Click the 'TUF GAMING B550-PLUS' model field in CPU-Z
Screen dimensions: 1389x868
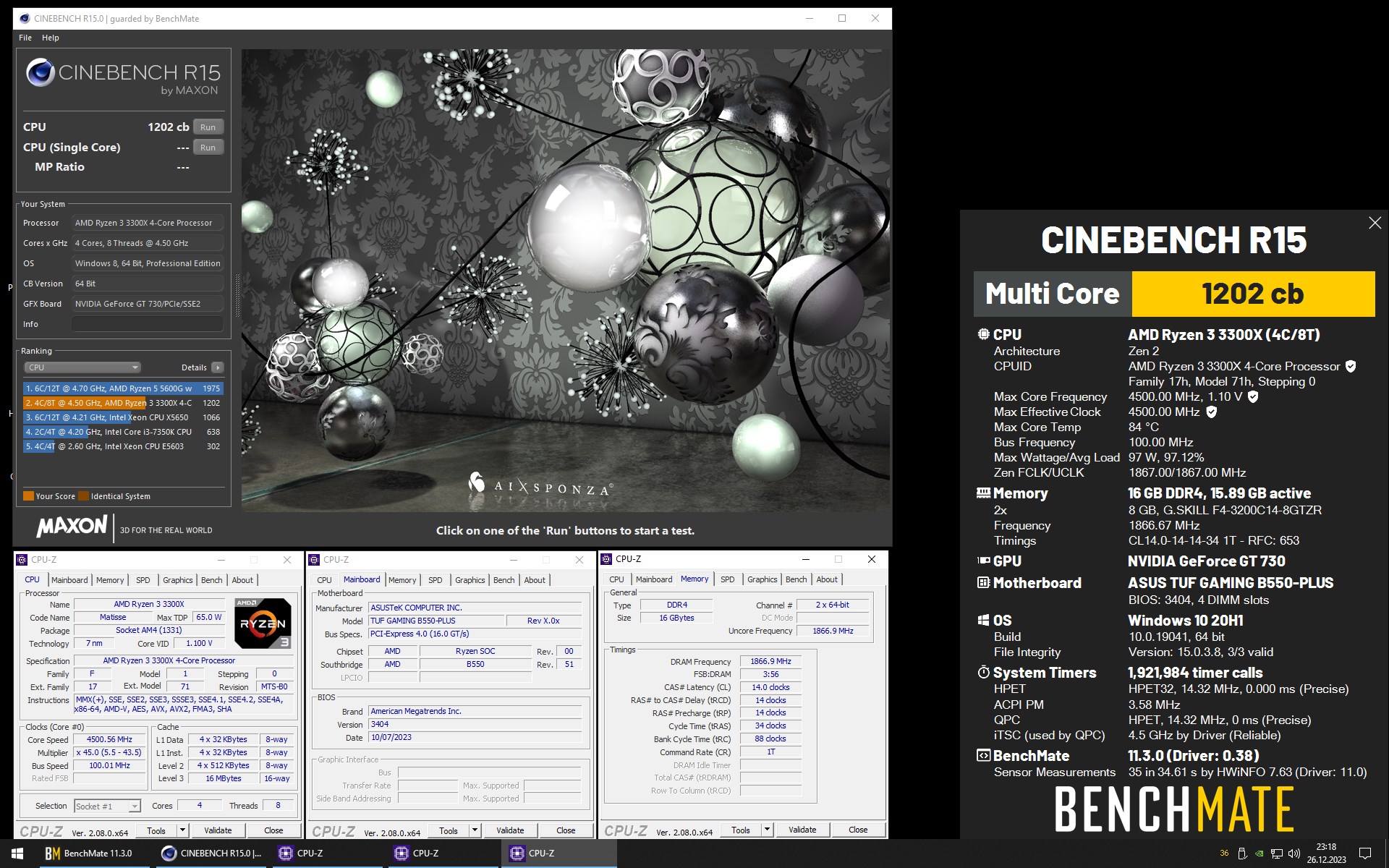pos(436,621)
